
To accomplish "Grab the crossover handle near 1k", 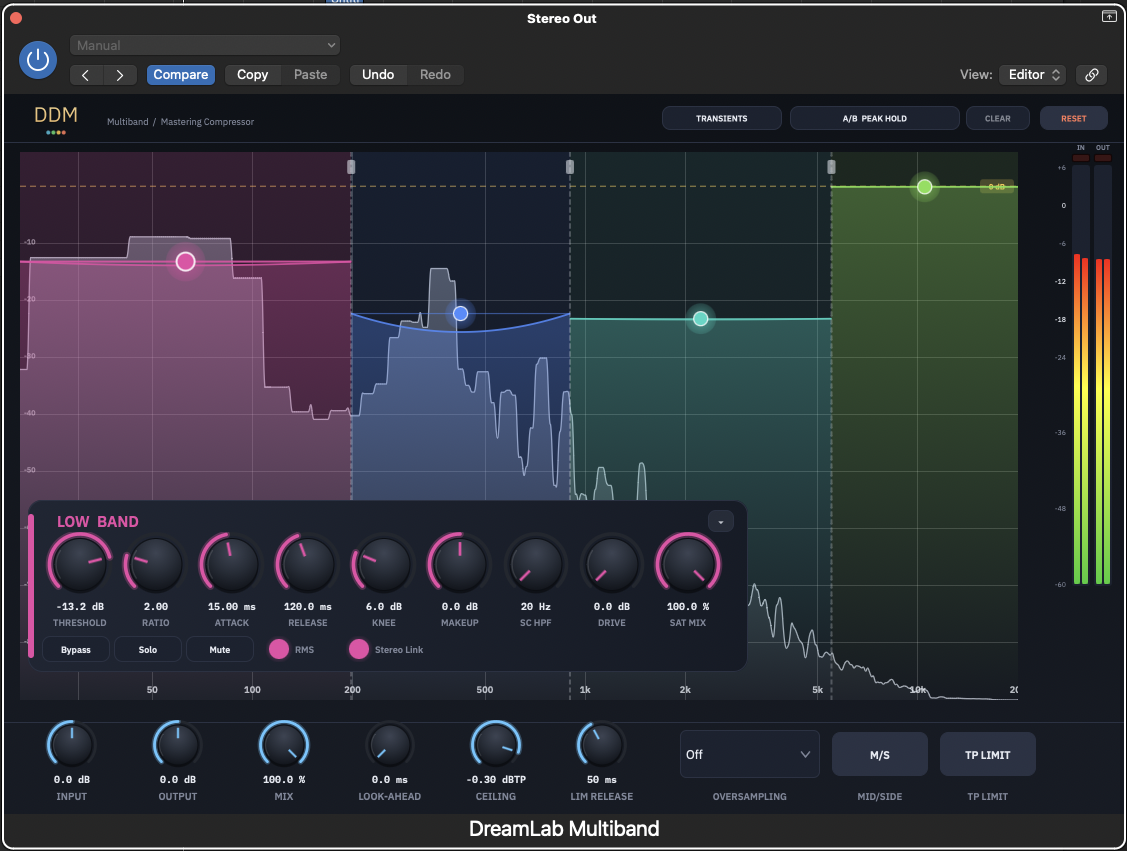I will [570, 167].
